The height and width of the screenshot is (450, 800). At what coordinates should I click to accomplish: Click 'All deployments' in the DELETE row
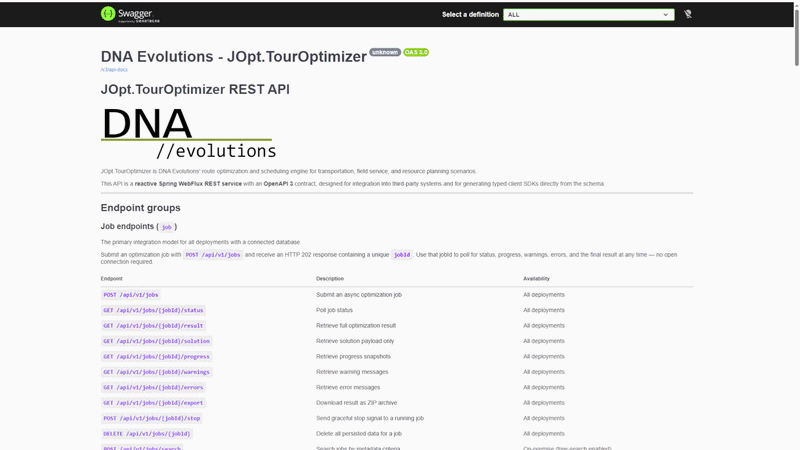[544, 434]
